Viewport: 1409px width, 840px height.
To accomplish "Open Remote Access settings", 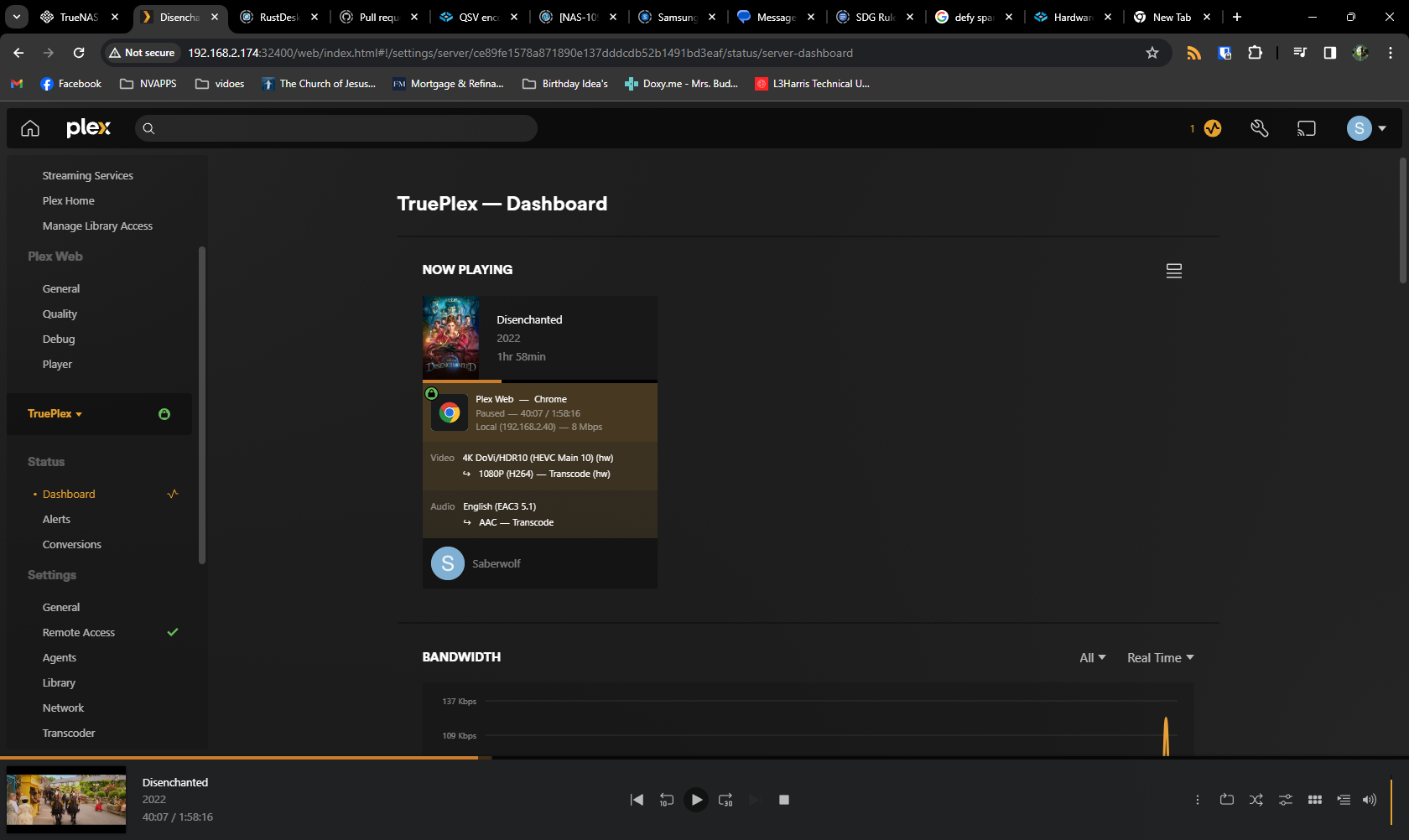I will pyautogui.click(x=79, y=633).
